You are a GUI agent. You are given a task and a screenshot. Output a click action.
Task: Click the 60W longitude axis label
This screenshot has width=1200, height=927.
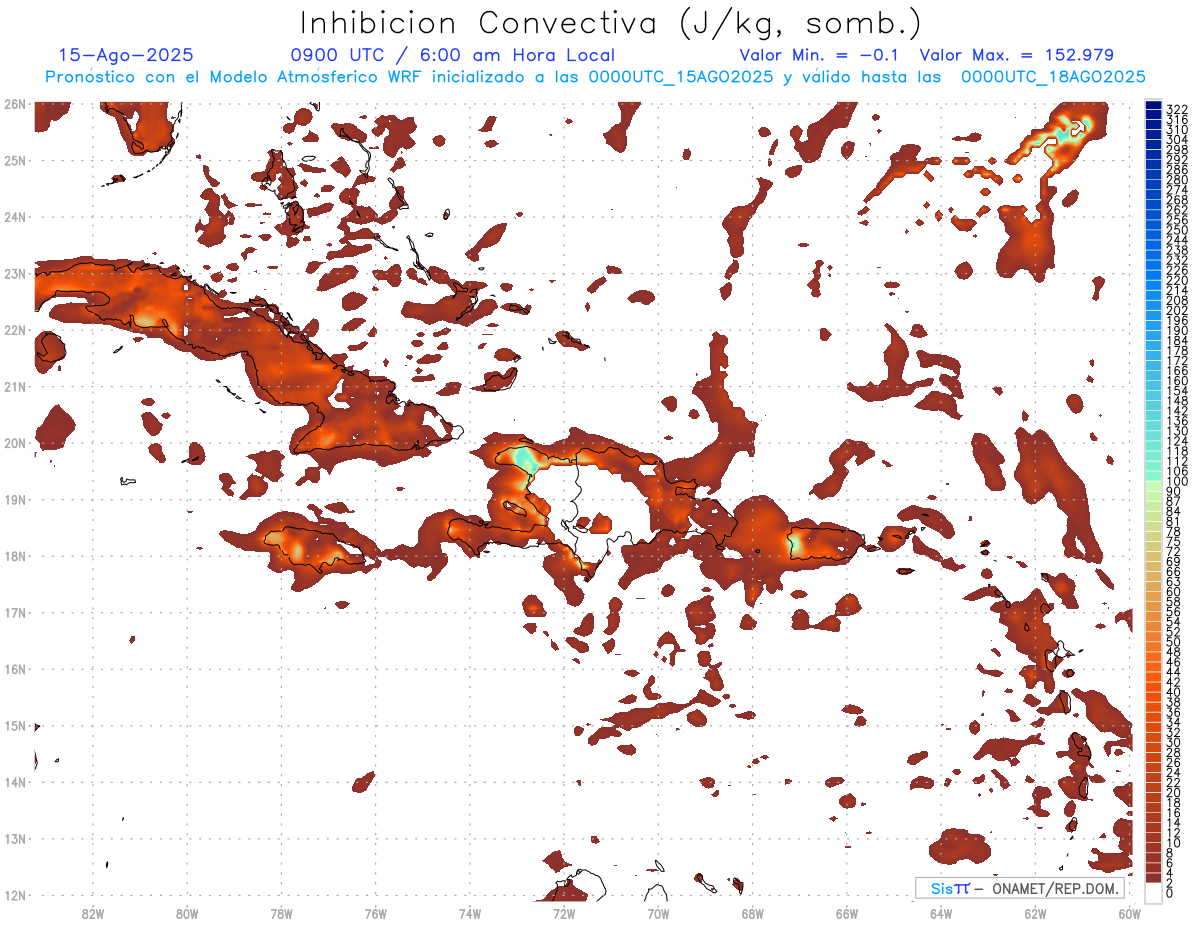click(x=1130, y=912)
